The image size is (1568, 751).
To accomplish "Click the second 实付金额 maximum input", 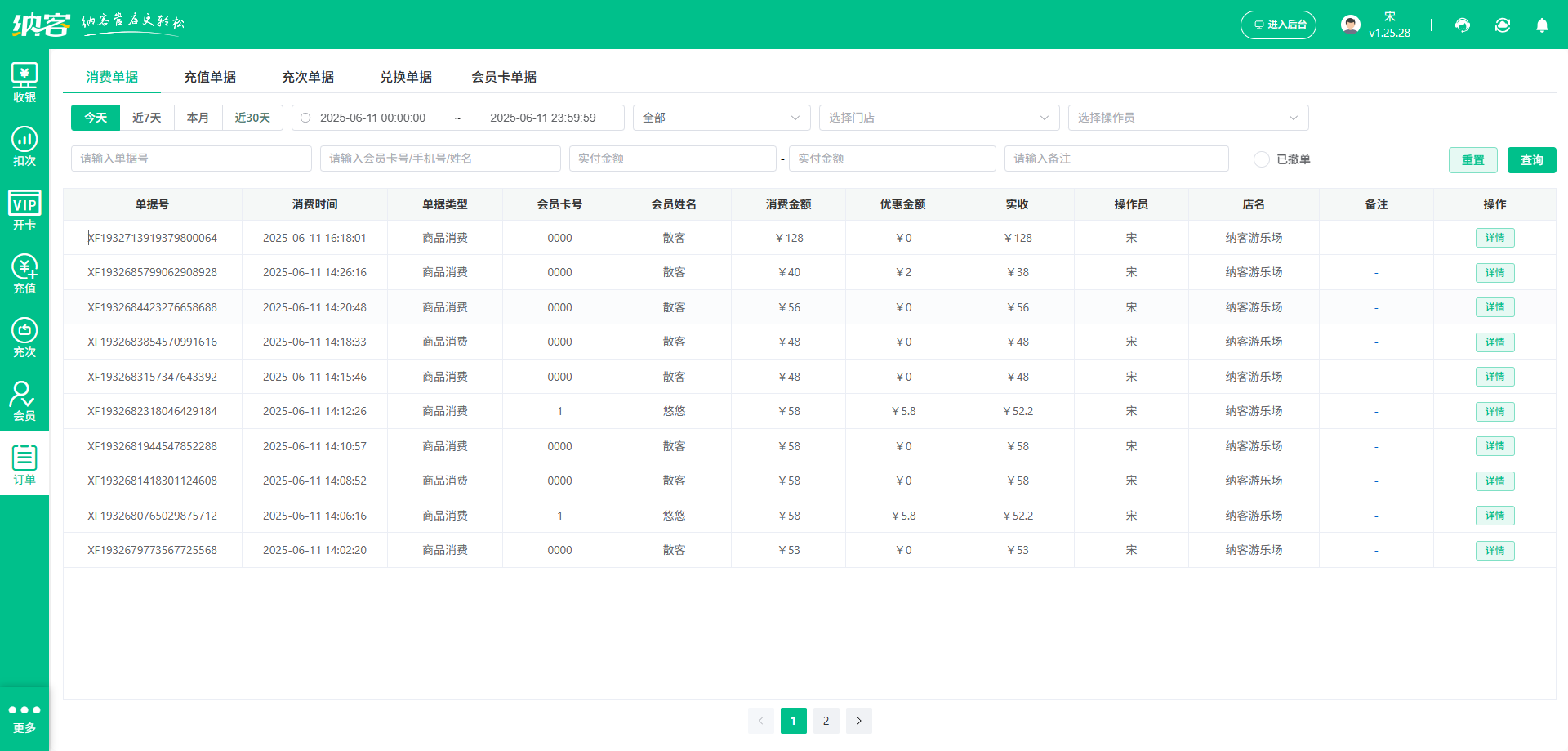I will pos(893,159).
